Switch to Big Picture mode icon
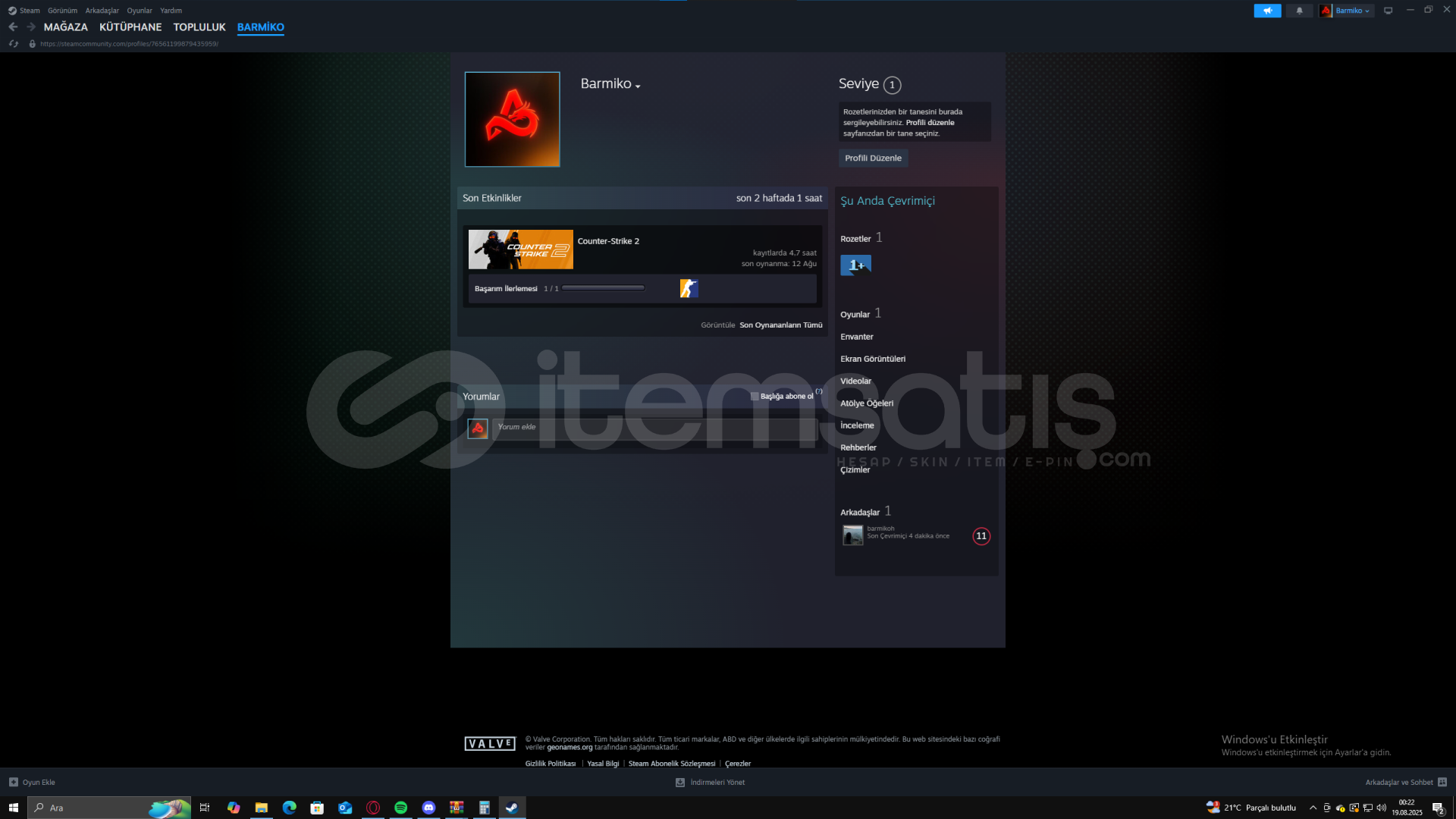 [x=1388, y=11]
